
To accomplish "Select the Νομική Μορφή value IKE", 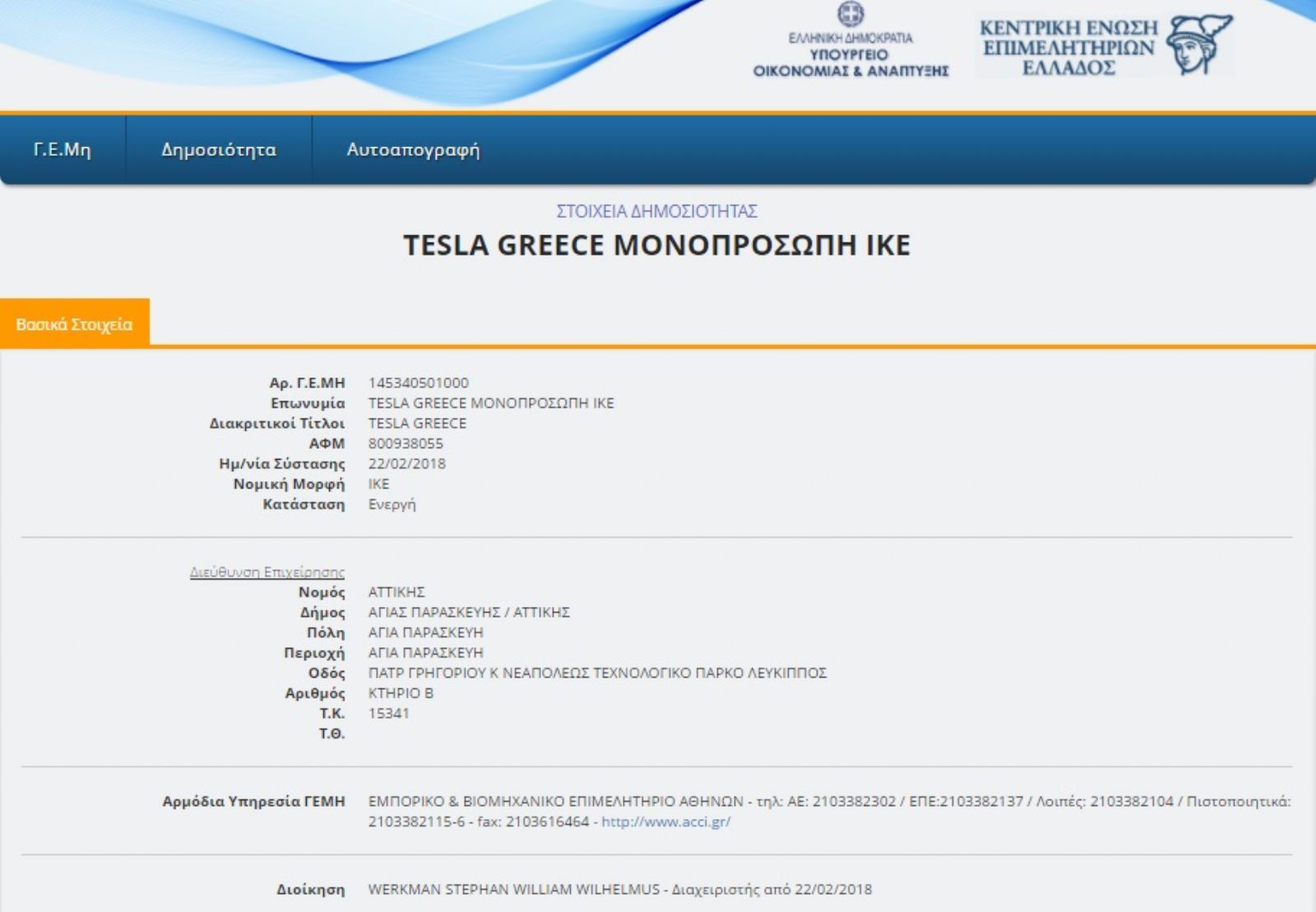I will [x=378, y=484].
